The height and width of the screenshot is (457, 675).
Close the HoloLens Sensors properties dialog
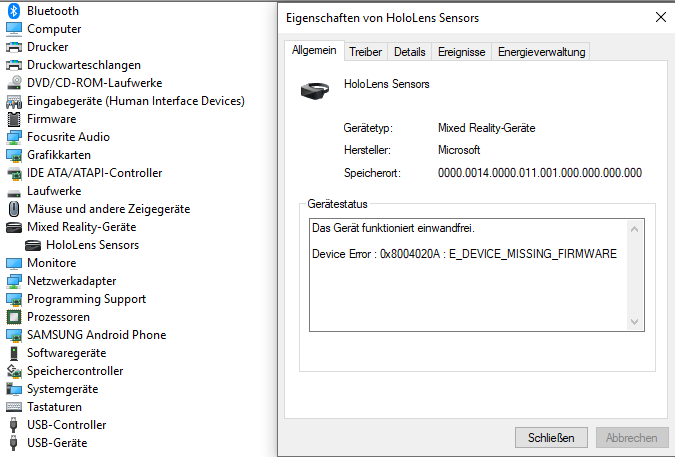(661, 17)
